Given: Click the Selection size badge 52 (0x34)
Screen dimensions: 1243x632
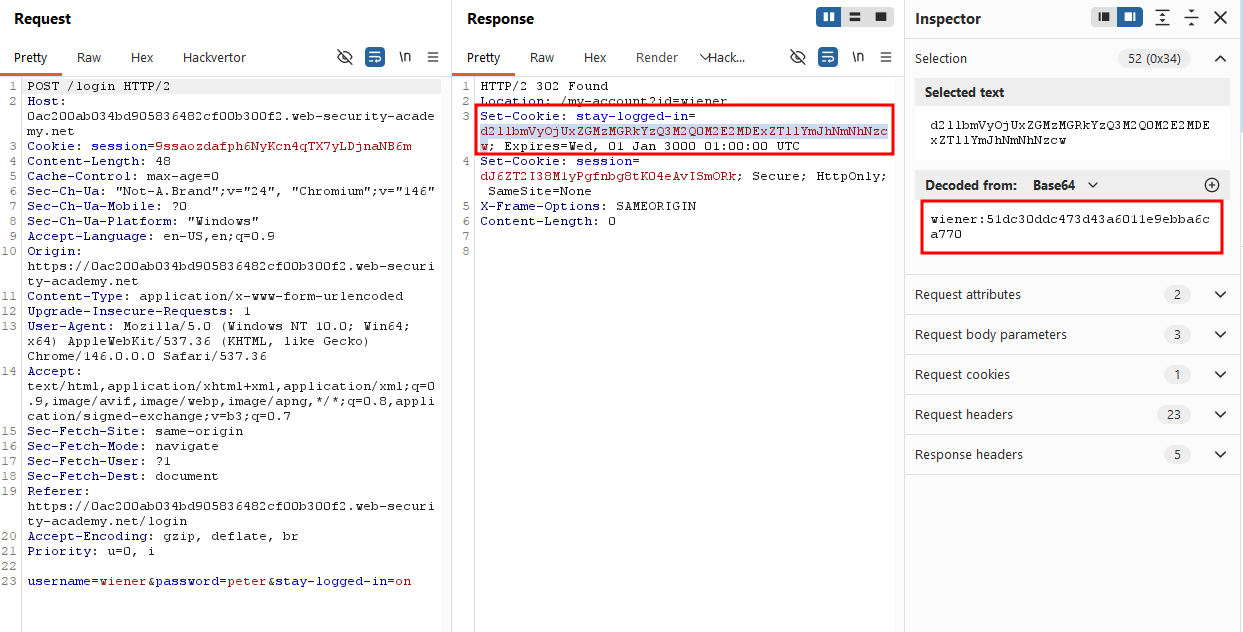Looking at the screenshot, I should (1154, 59).
